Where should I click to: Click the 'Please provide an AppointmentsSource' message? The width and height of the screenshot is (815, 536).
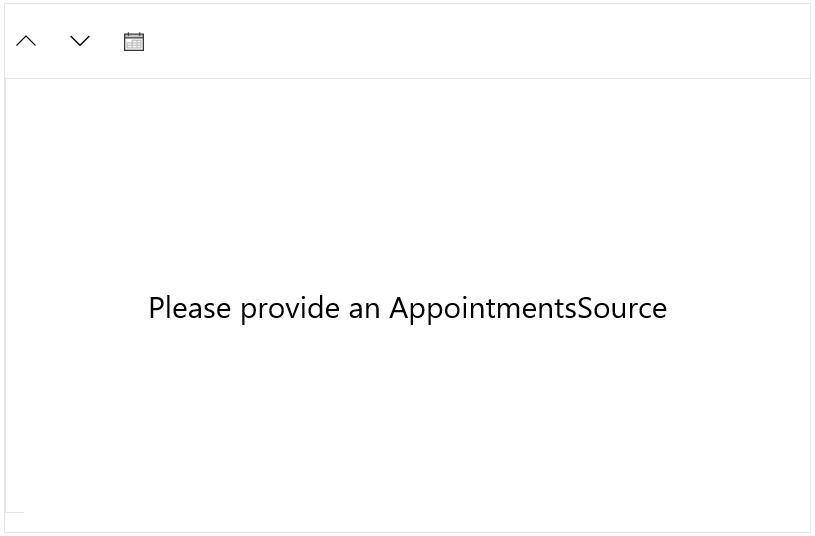point(407,308)
